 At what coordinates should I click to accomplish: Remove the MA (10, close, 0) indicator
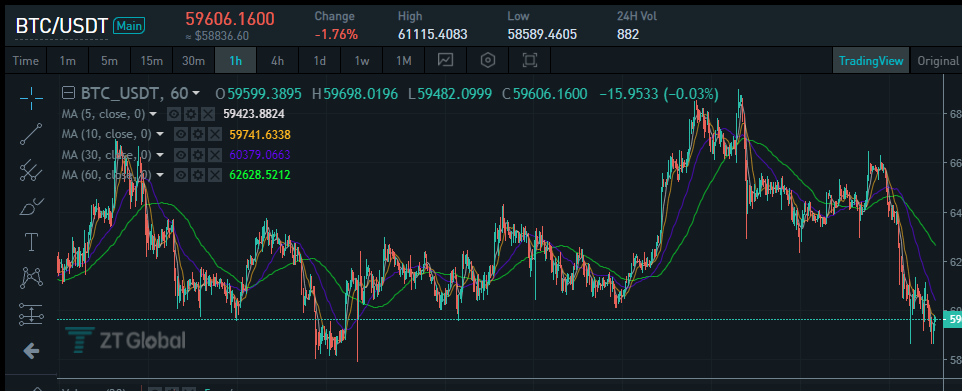(x=215, y=134)
